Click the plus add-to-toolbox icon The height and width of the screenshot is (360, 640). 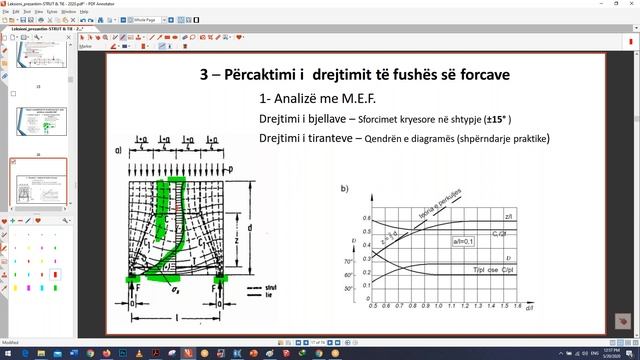[x=13, y=220]
